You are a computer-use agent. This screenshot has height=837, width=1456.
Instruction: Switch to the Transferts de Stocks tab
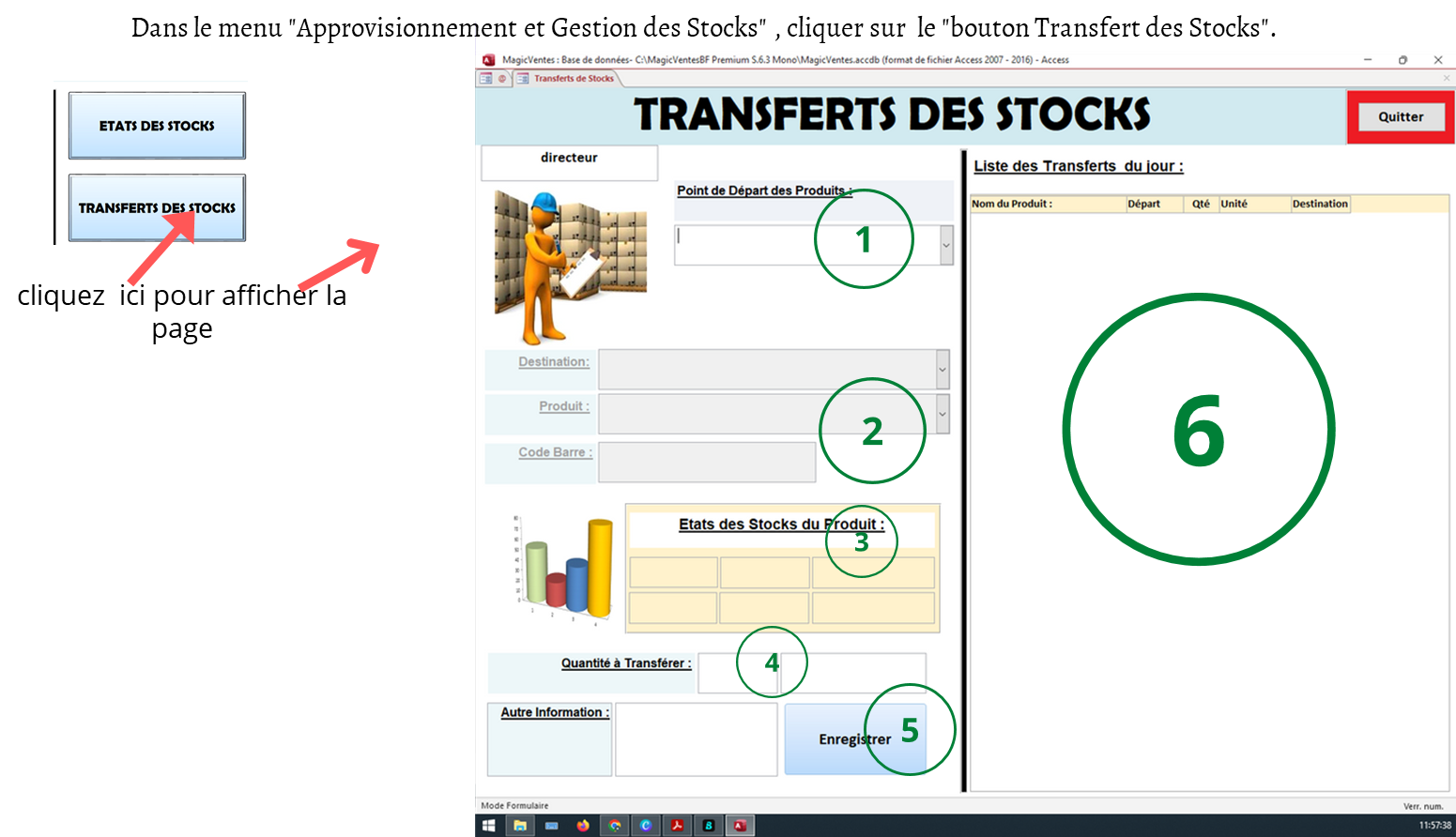[573, 79]
